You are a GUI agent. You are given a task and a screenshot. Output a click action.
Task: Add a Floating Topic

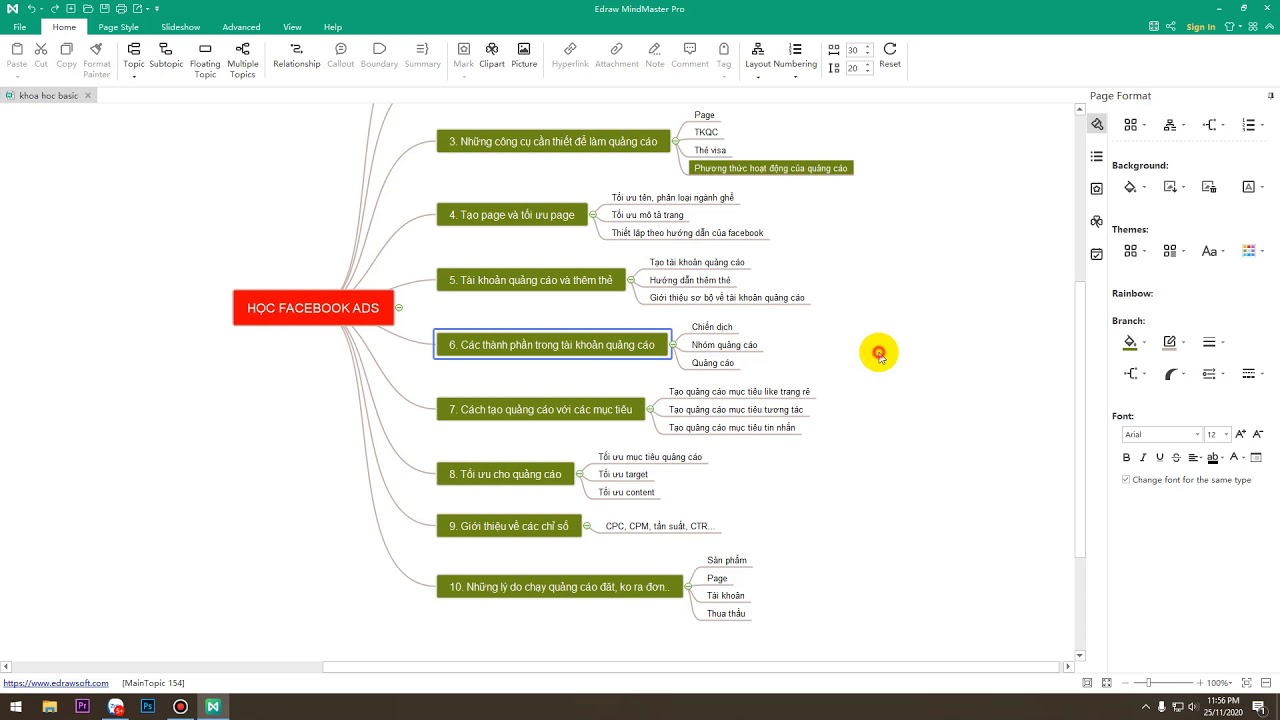click(205, 60)
